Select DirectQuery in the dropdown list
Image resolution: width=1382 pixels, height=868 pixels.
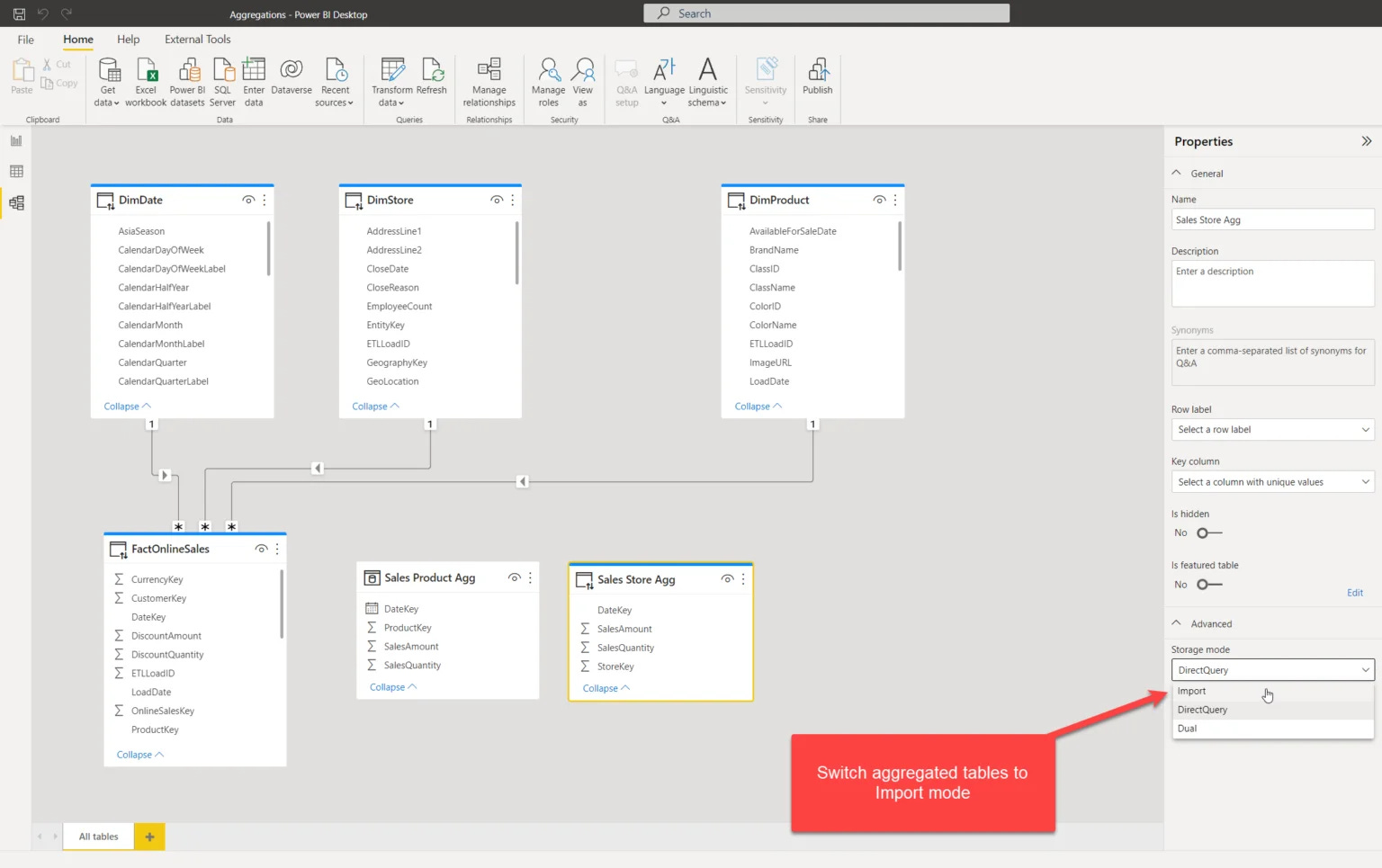(1272, 710)
